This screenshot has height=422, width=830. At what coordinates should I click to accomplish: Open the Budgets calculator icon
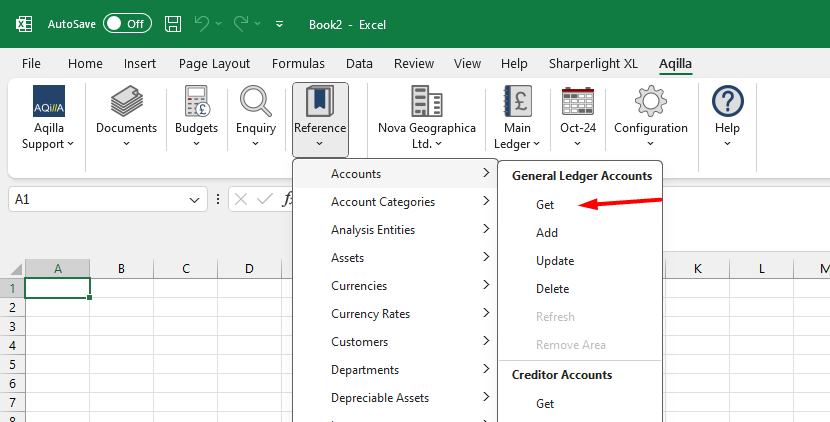pyautogui.click(x=196, y=102)
